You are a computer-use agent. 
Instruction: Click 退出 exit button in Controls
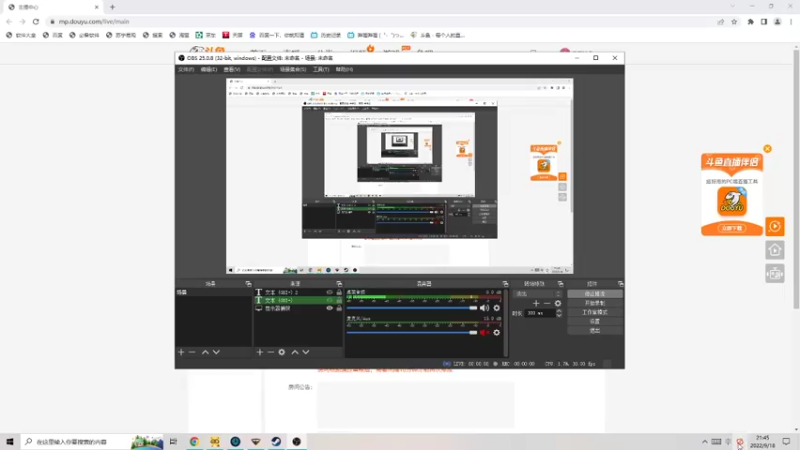click(x=595, y=331)
